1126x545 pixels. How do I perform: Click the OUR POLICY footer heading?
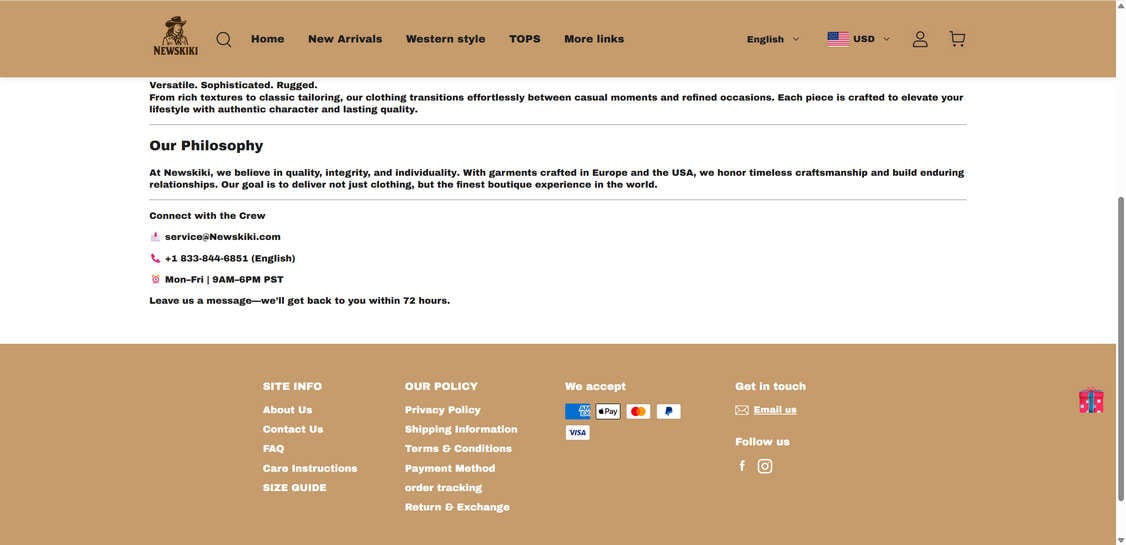coord(441,386)
